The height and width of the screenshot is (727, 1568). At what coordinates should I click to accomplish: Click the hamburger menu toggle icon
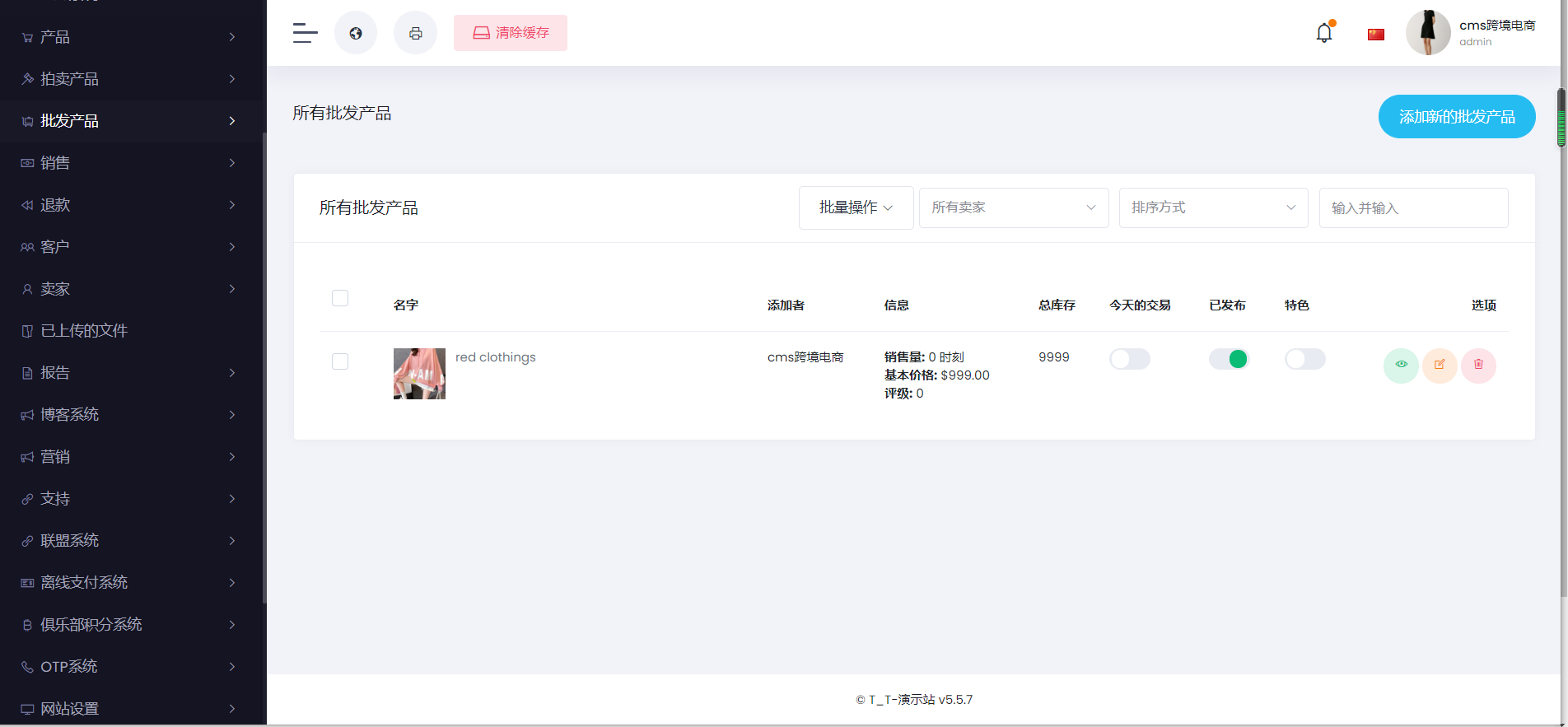coord(305,33)
